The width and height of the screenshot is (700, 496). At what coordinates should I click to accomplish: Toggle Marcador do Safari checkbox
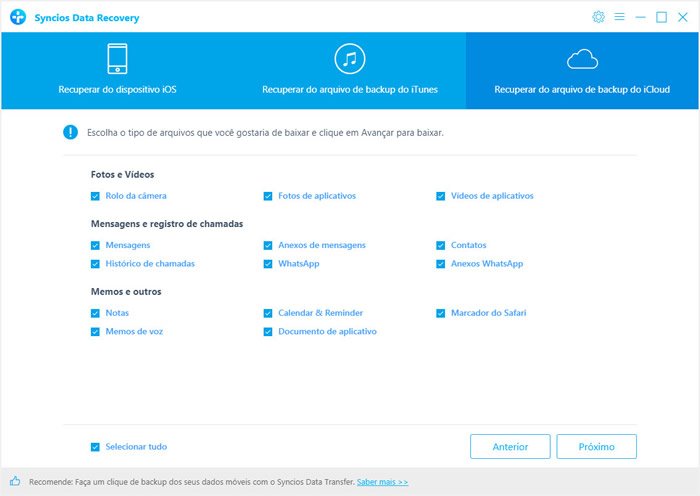pyautogui.click(x=441, y=313)
